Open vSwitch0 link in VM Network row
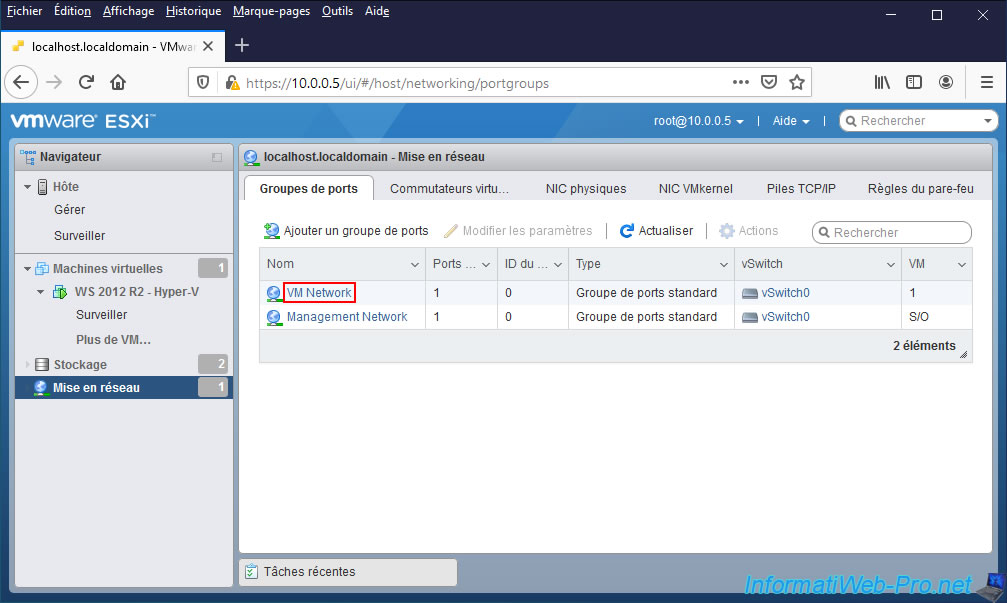 point(785,293)
